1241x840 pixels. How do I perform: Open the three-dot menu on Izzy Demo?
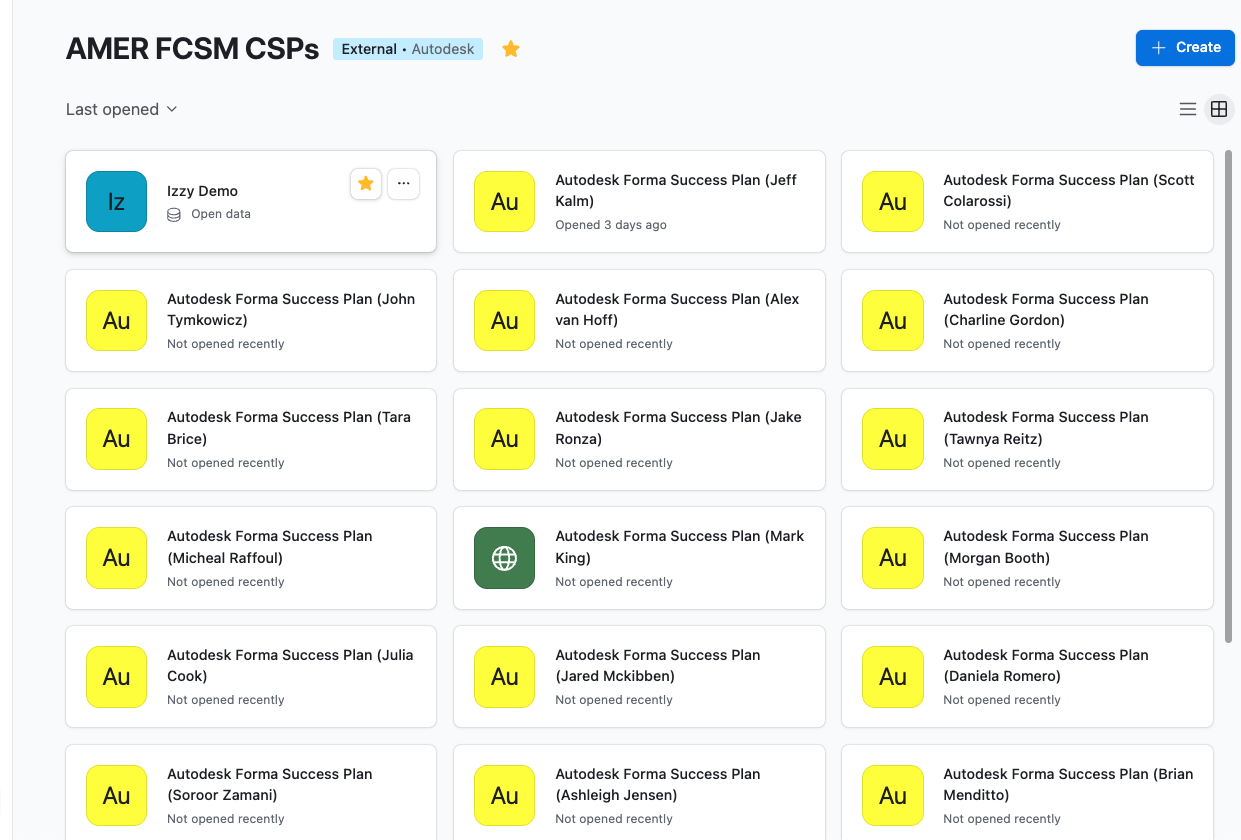click(404, 183)
